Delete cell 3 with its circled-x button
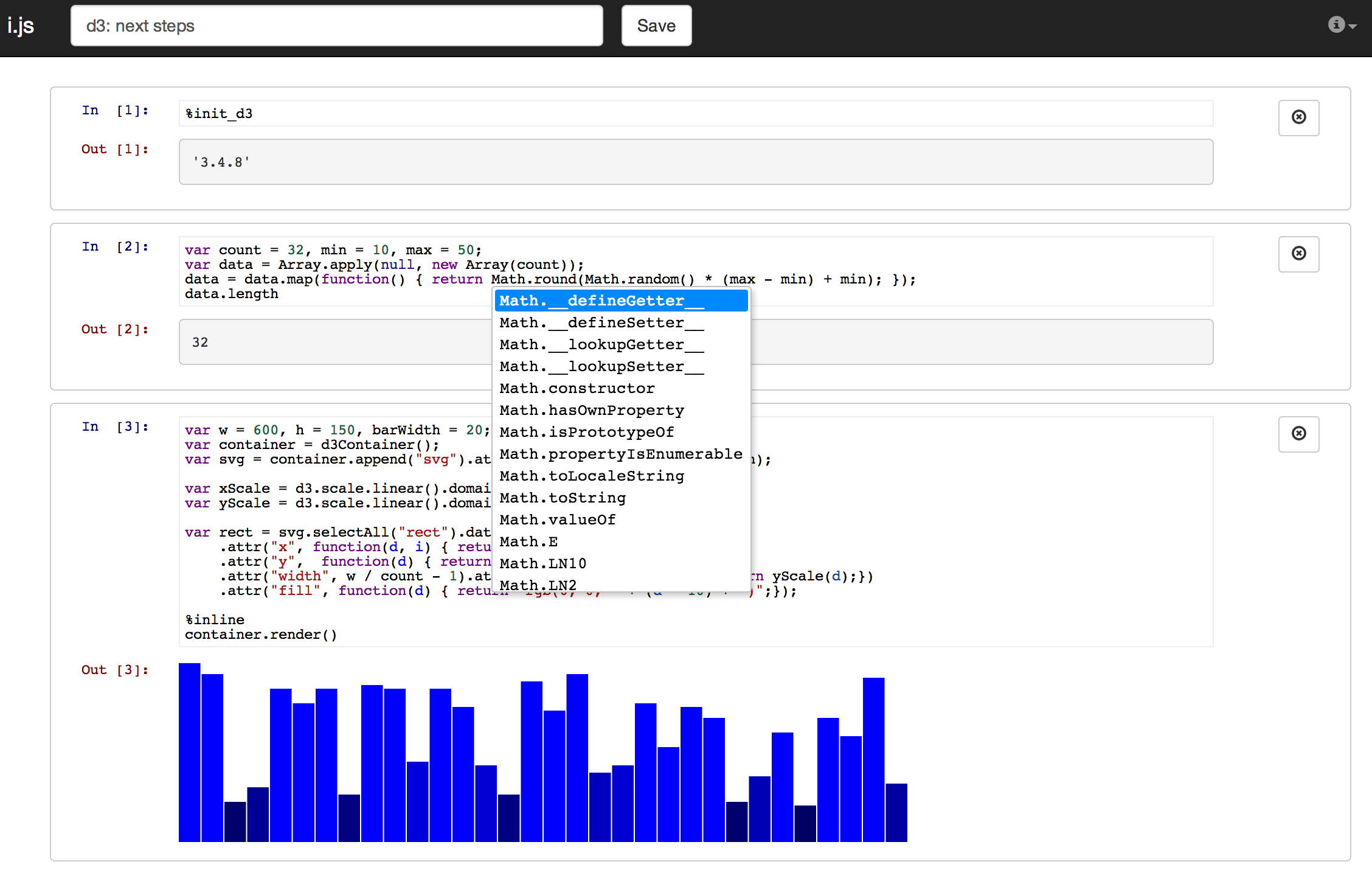 coord(1298,434)
